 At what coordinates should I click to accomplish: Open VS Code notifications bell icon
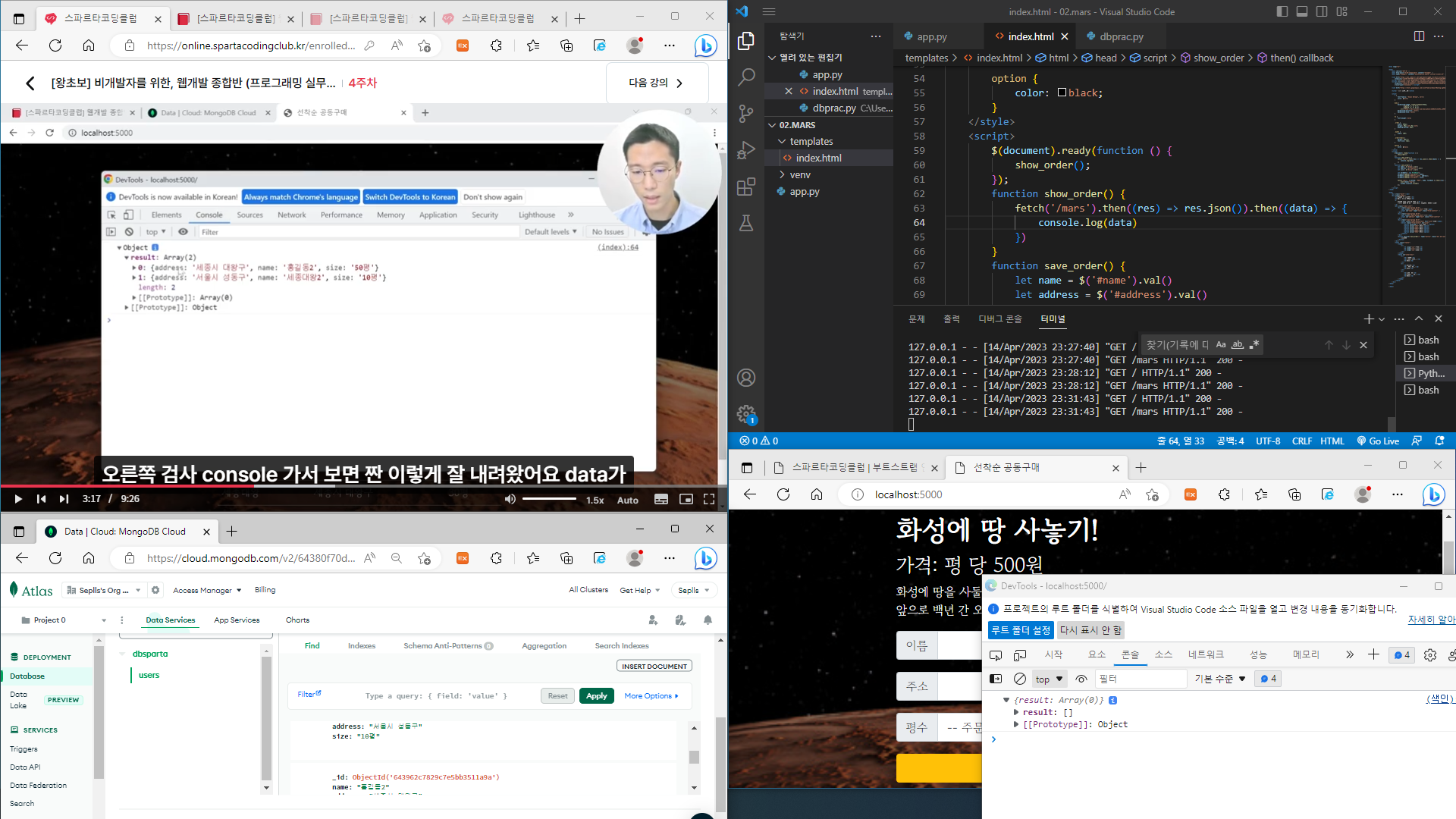point(1439,441)
